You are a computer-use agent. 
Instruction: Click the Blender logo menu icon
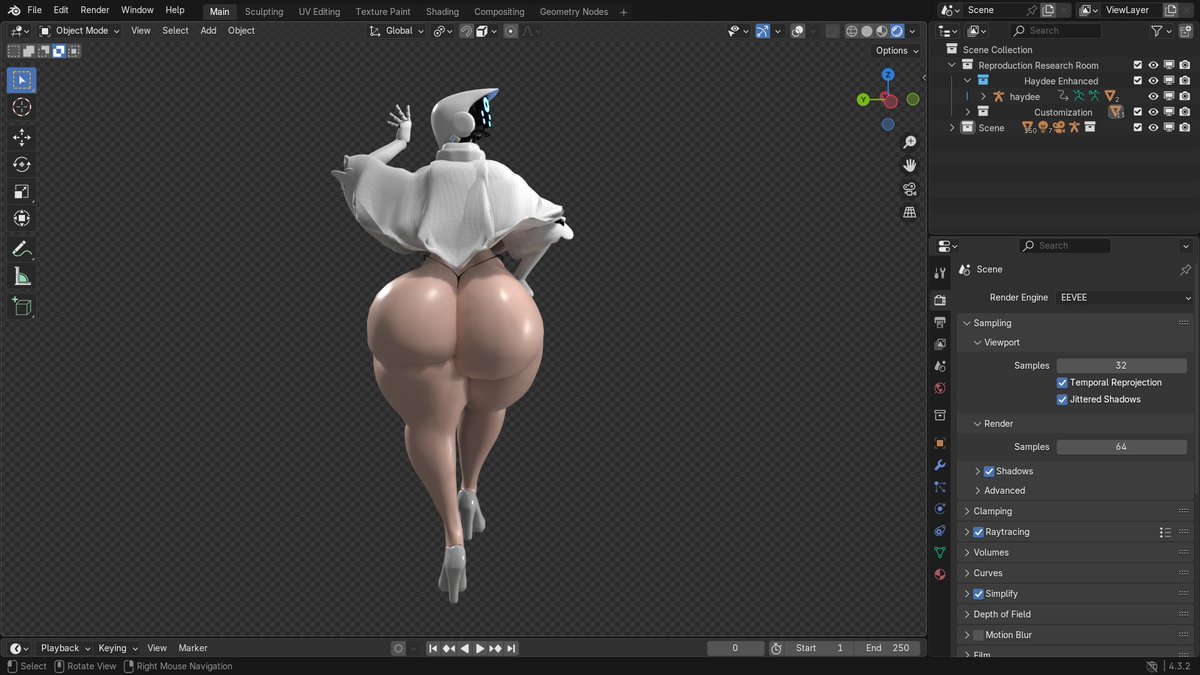(x=12, y=10)
